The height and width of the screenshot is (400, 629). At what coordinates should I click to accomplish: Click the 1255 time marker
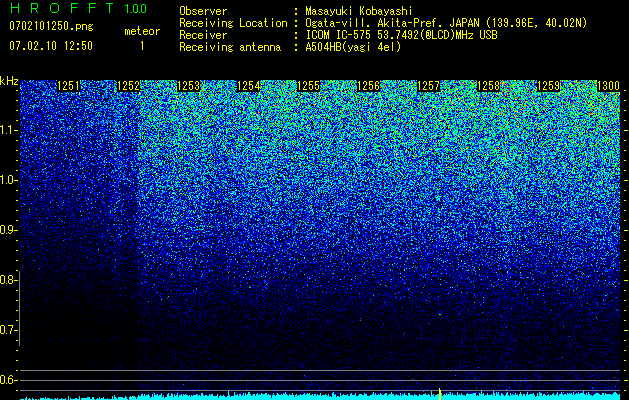pos(308,86)
